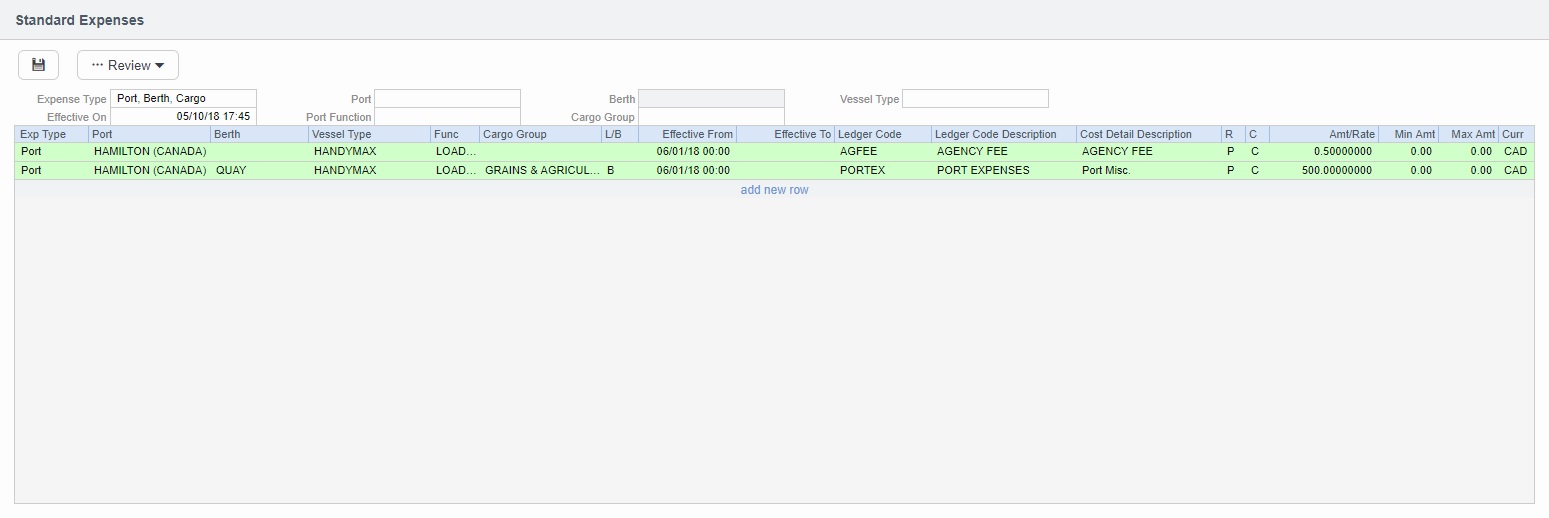Sort by Exp Type column header
This screenshot has height=518, width=1549.
tap(51, 134)
